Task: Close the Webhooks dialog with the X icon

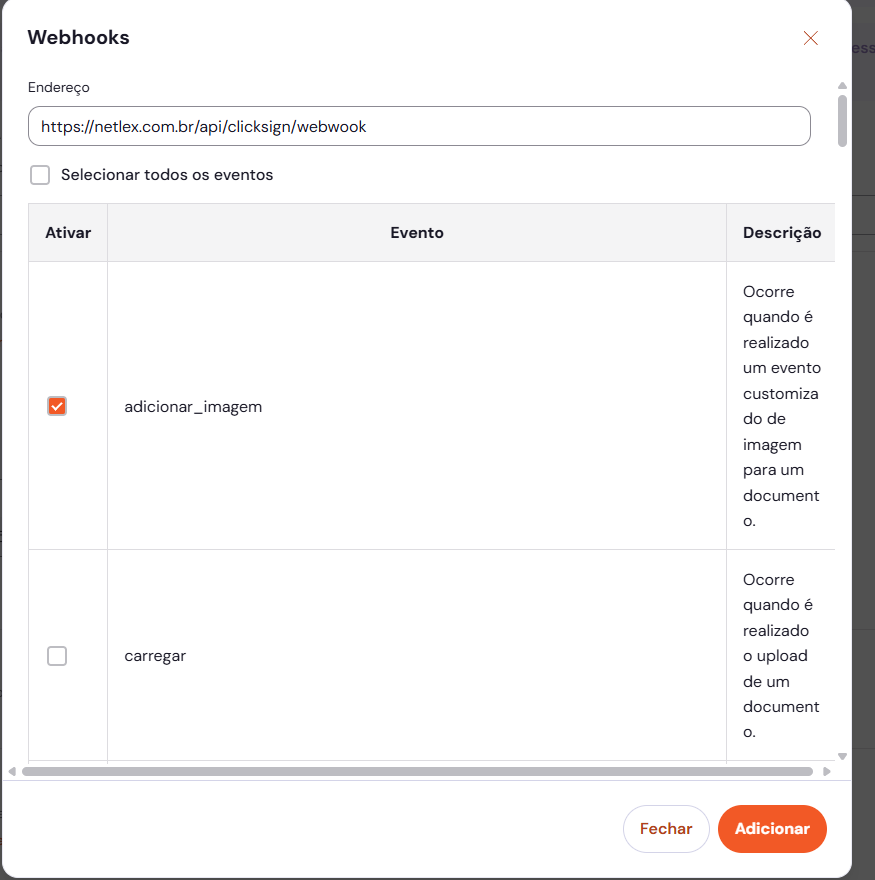Action: (810, 38)
